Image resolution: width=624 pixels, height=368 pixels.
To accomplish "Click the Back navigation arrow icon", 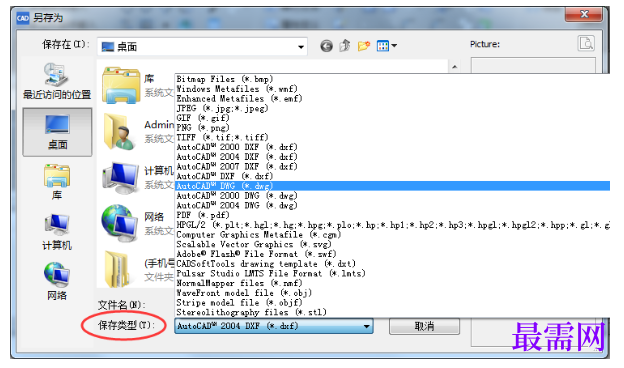I will (326, 46).
